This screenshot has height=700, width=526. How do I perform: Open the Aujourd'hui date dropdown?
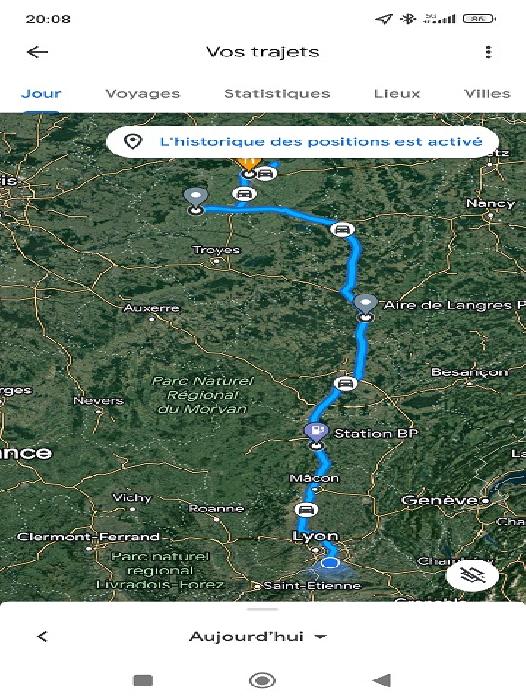coord(258,637)
